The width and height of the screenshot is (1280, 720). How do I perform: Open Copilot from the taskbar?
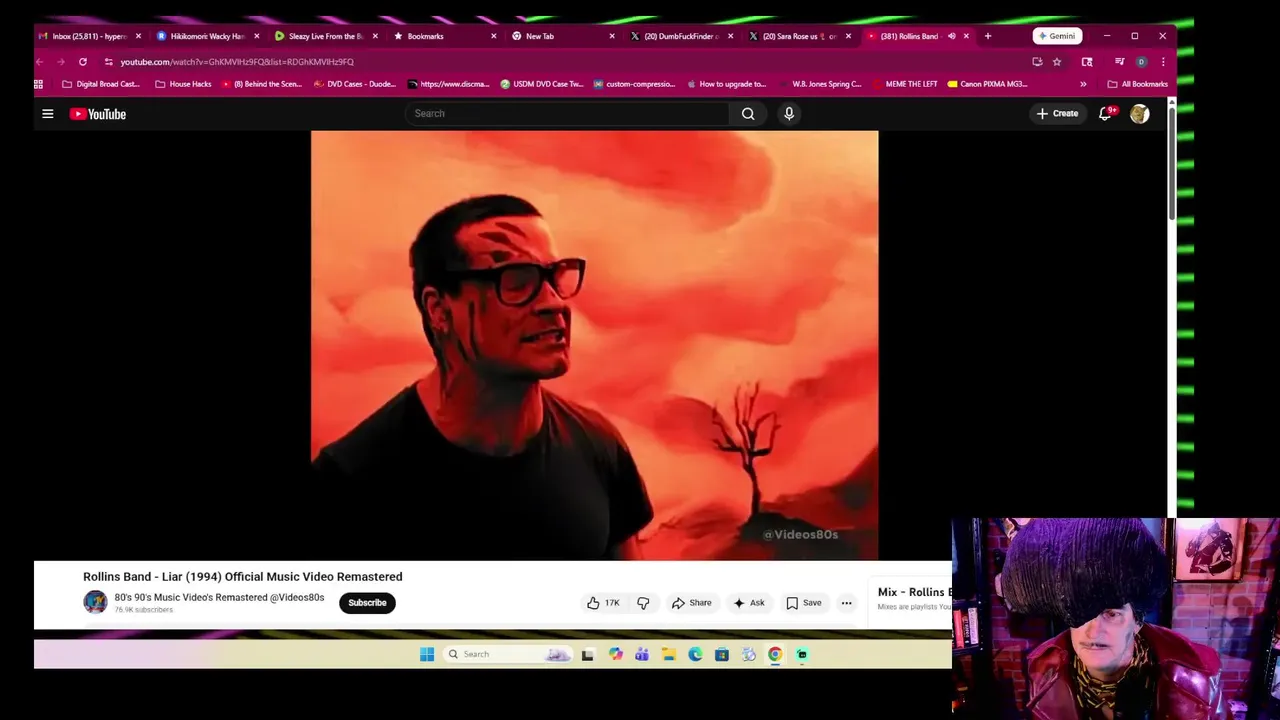(x=615, y=654)
